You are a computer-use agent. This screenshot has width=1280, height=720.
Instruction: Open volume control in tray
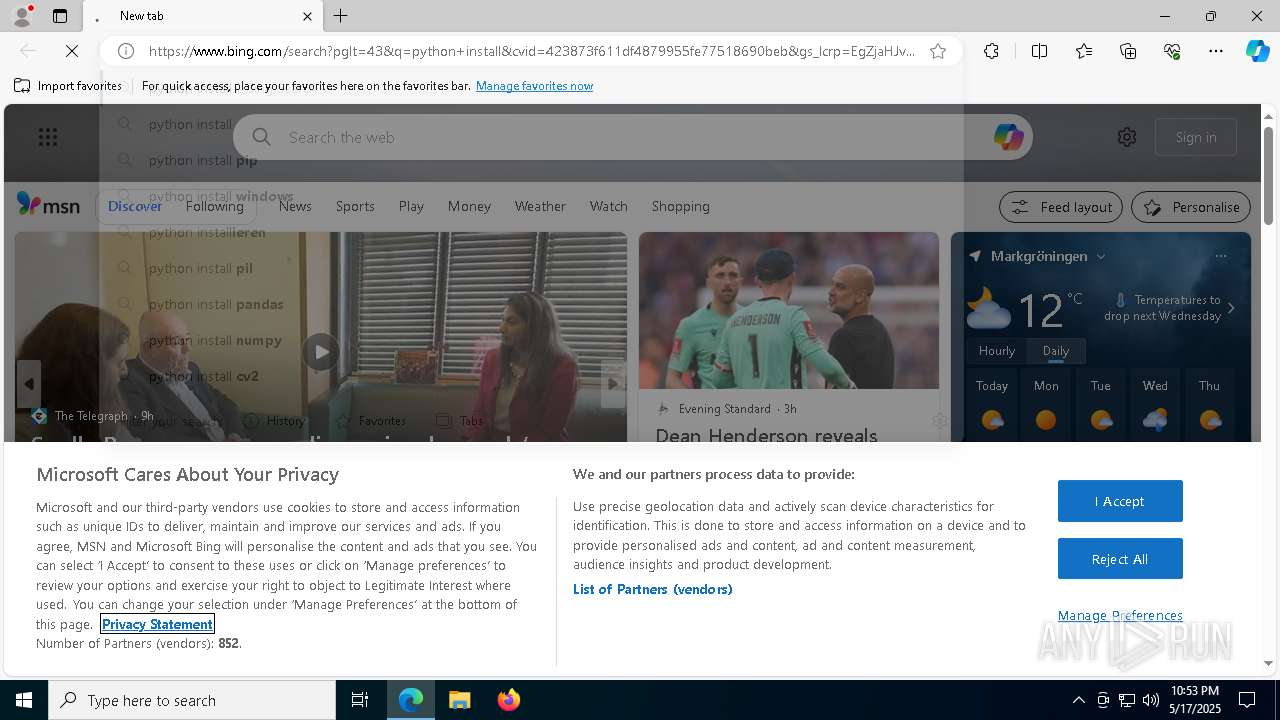point(1151,700)
